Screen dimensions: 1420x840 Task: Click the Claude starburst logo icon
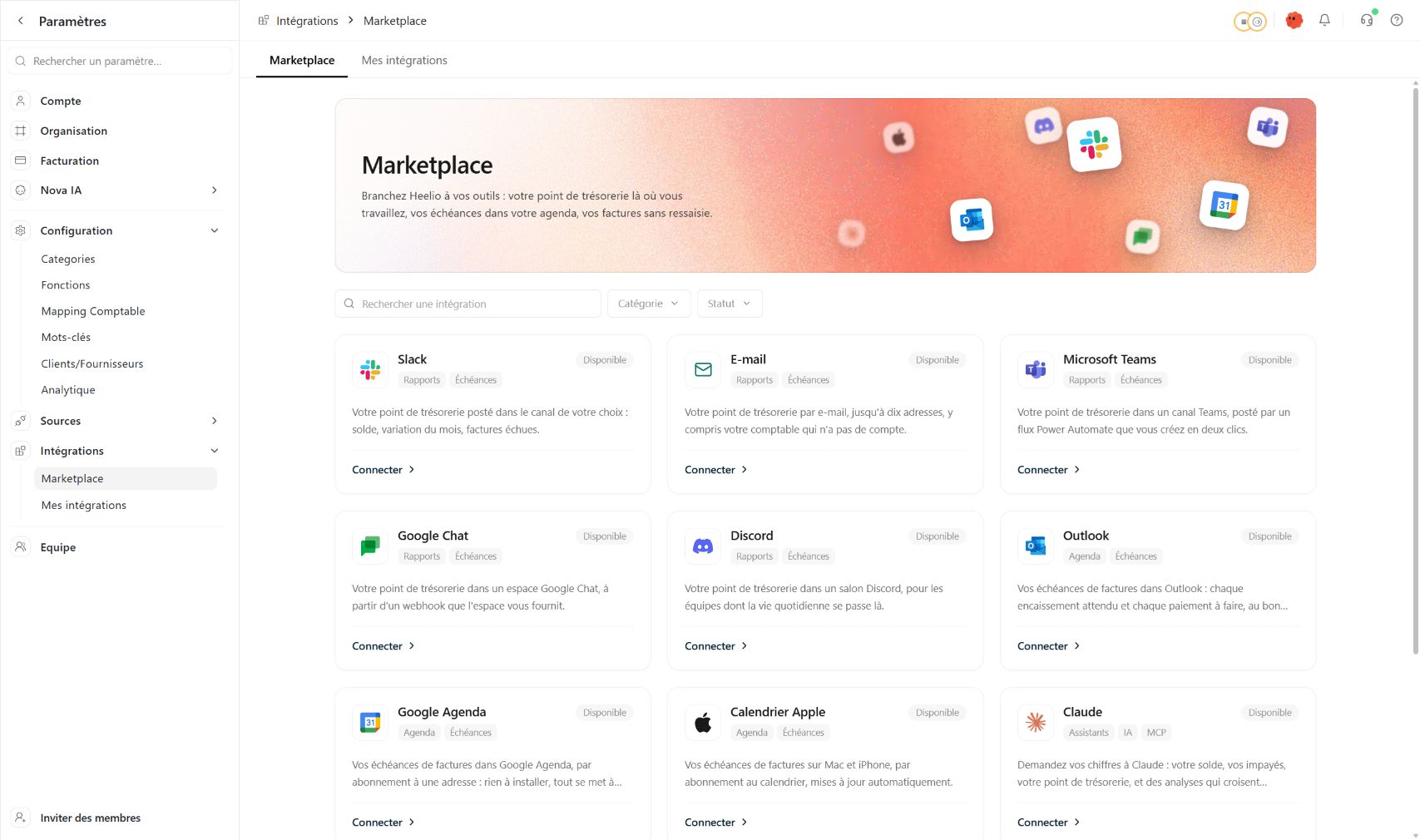coord(1036,722)
